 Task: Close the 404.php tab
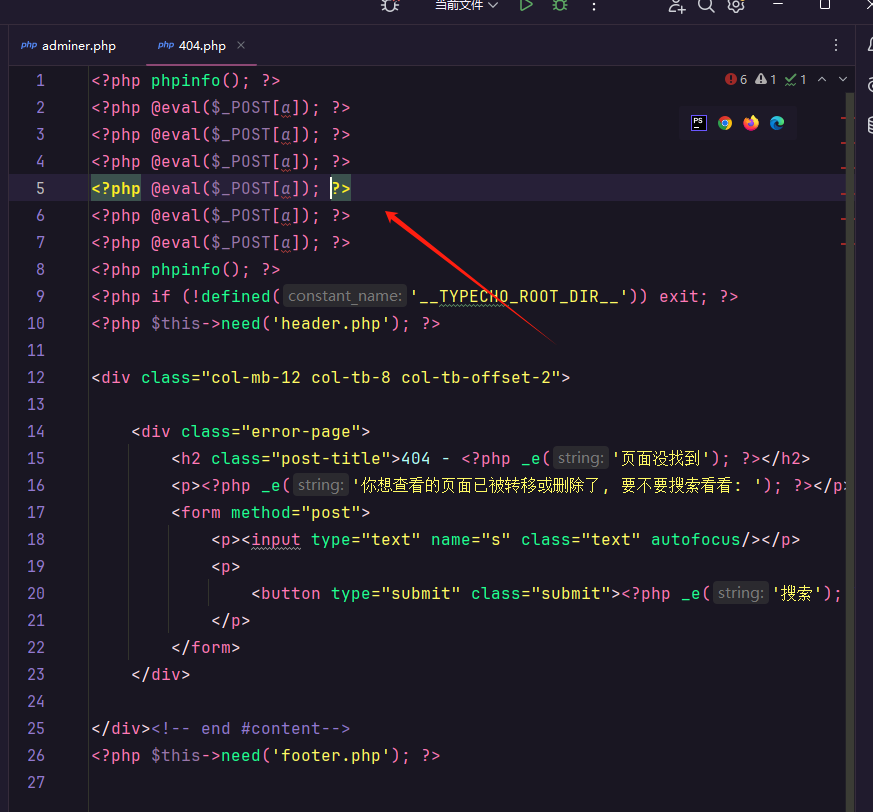coord(241,45)
